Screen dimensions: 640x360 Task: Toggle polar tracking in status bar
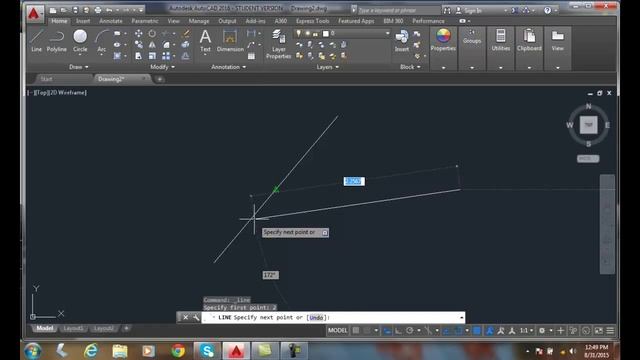pyautogui.click(x=410, y=331)
